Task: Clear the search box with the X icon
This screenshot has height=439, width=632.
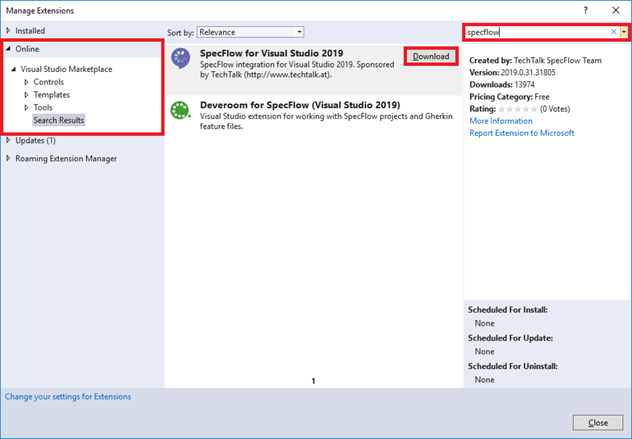Action: (x=613, y=32)
